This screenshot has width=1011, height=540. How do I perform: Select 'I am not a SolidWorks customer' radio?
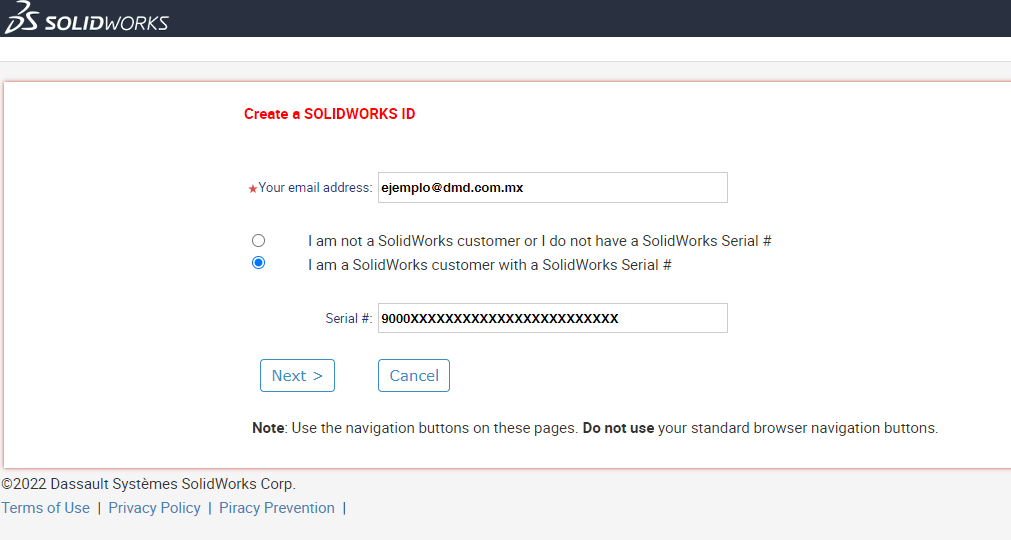point(259,240)
